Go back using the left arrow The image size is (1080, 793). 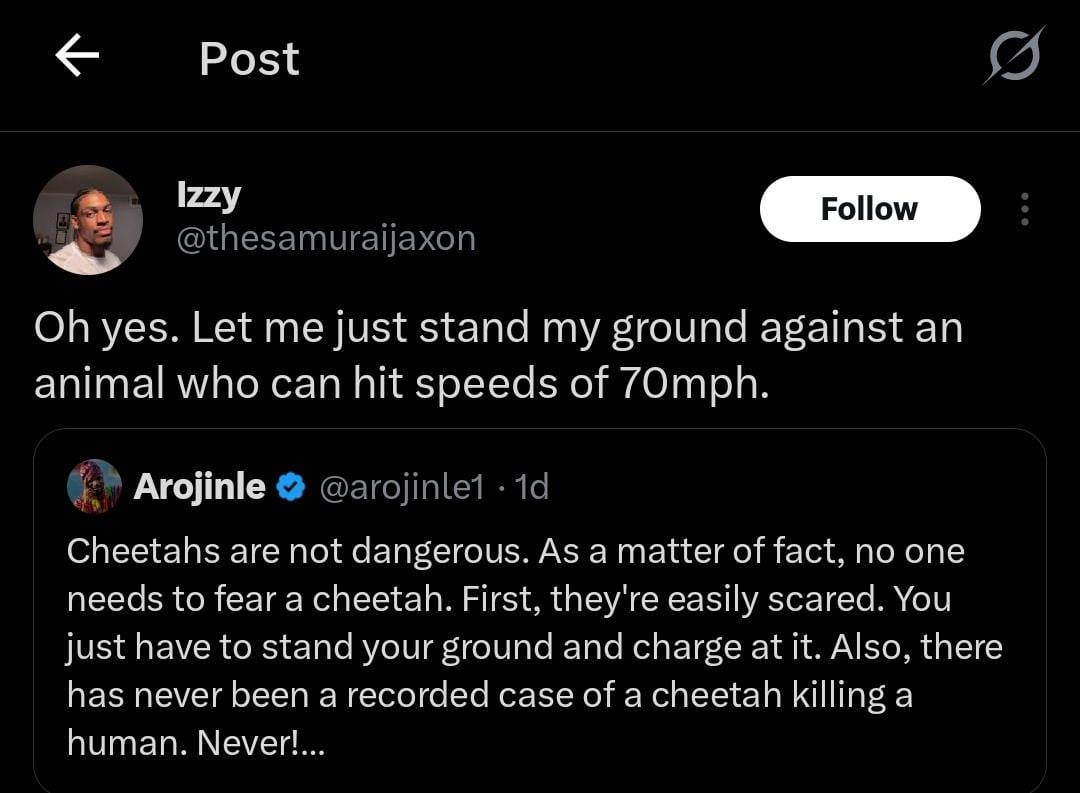(x=76, y=57)
